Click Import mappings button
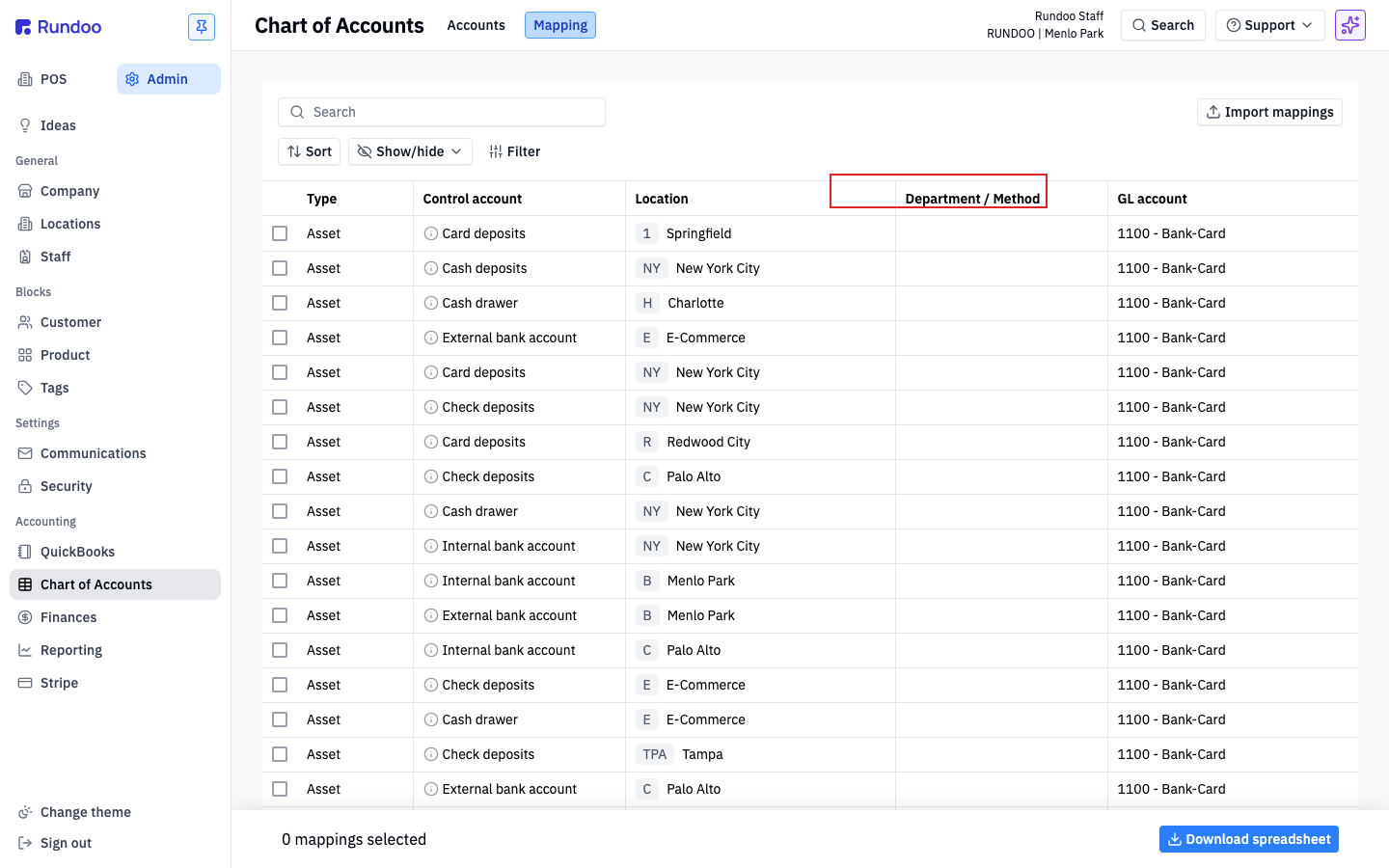 (1269, 112)
